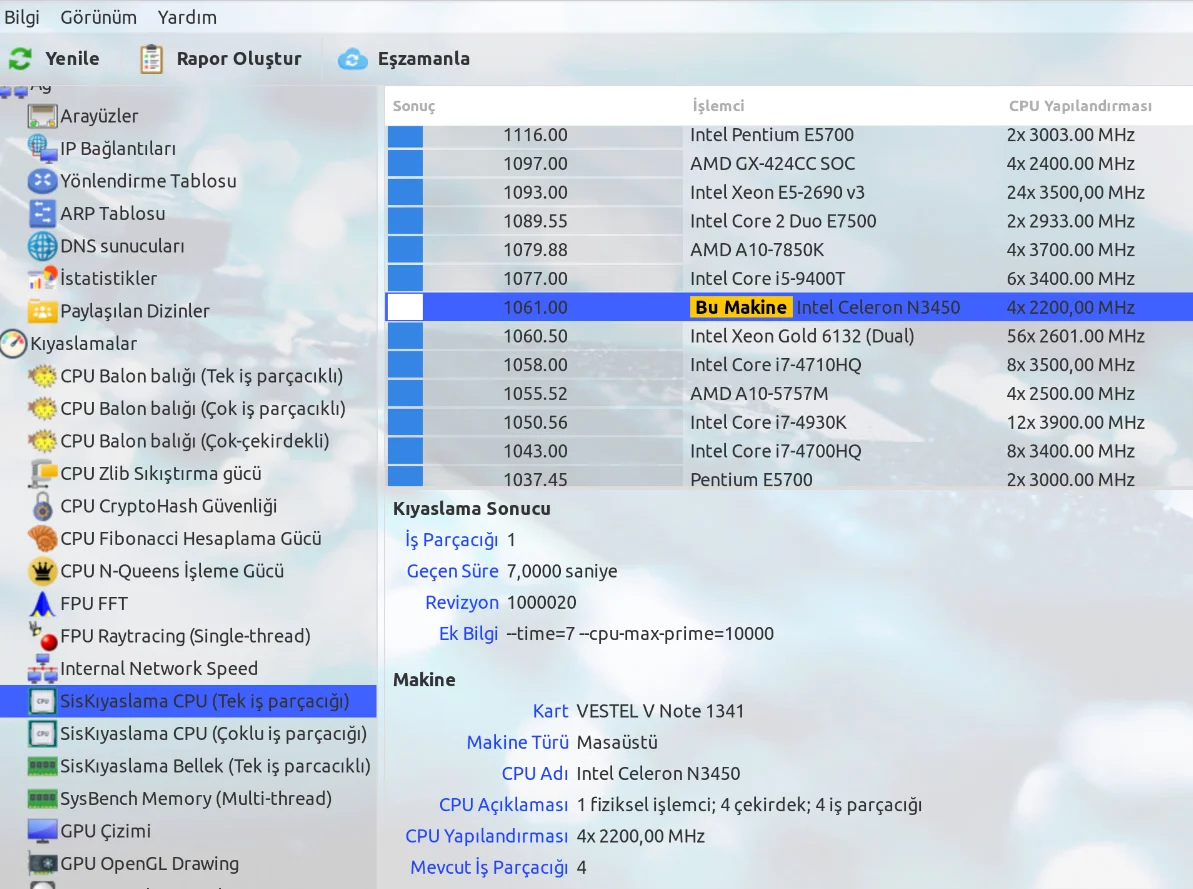Image resolution: width=1193 pixels, height=889 pixels.
Task: Click CPU Balon balığı (Çok-çekirdekli) icon
Action: click(43, 441)
